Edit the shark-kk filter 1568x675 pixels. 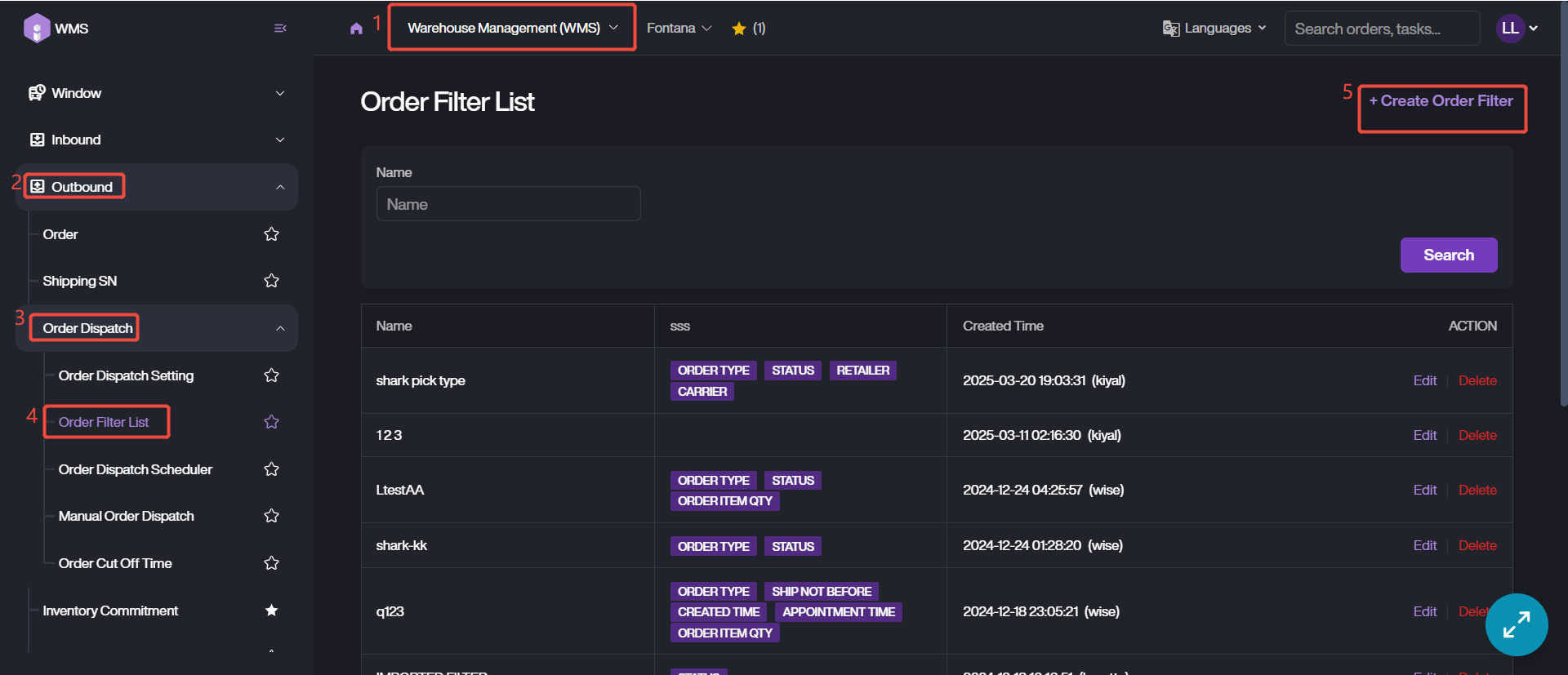tap(1425, 545)
